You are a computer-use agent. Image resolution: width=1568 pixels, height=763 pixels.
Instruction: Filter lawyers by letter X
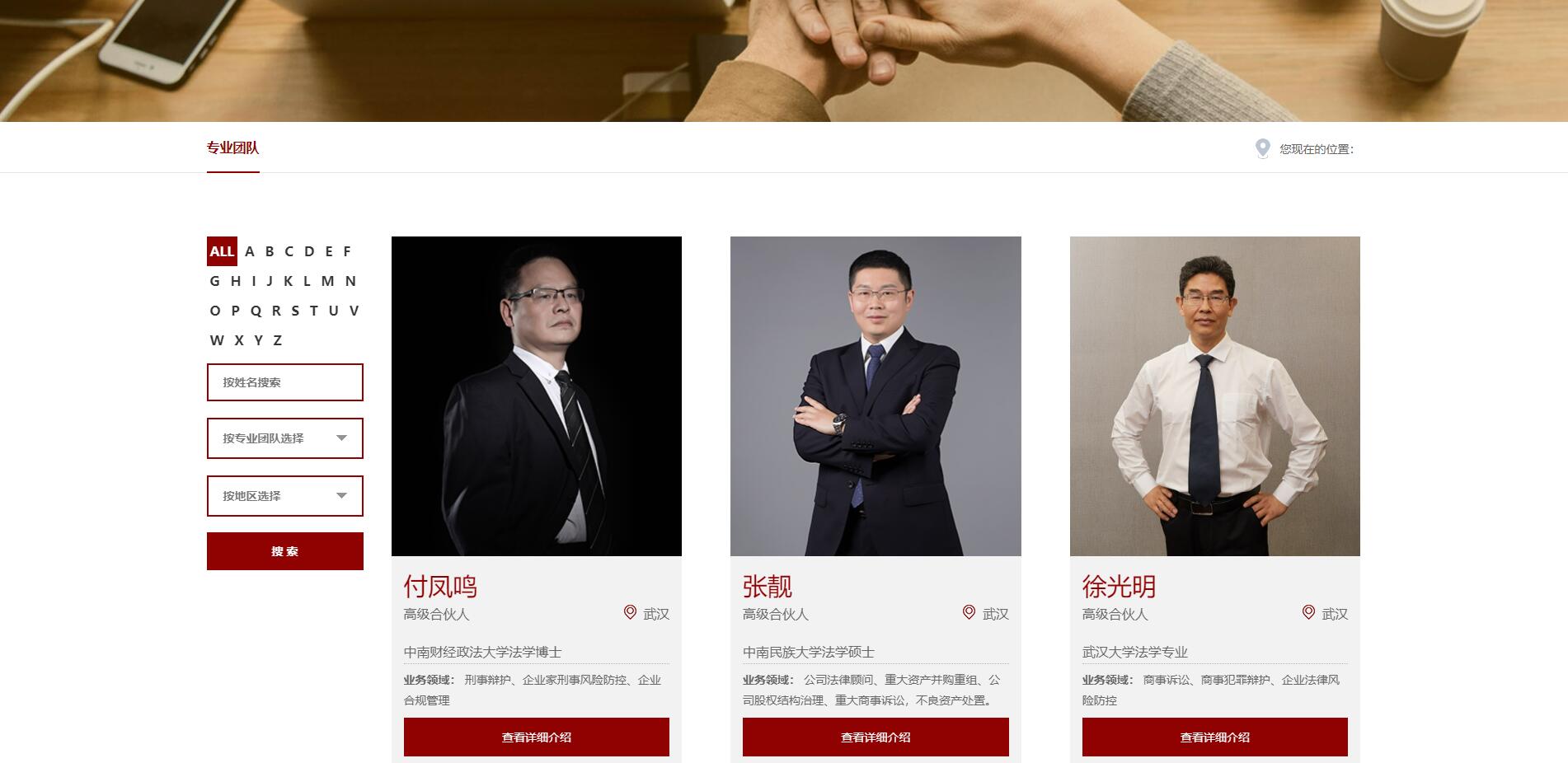tap(239, 340)
